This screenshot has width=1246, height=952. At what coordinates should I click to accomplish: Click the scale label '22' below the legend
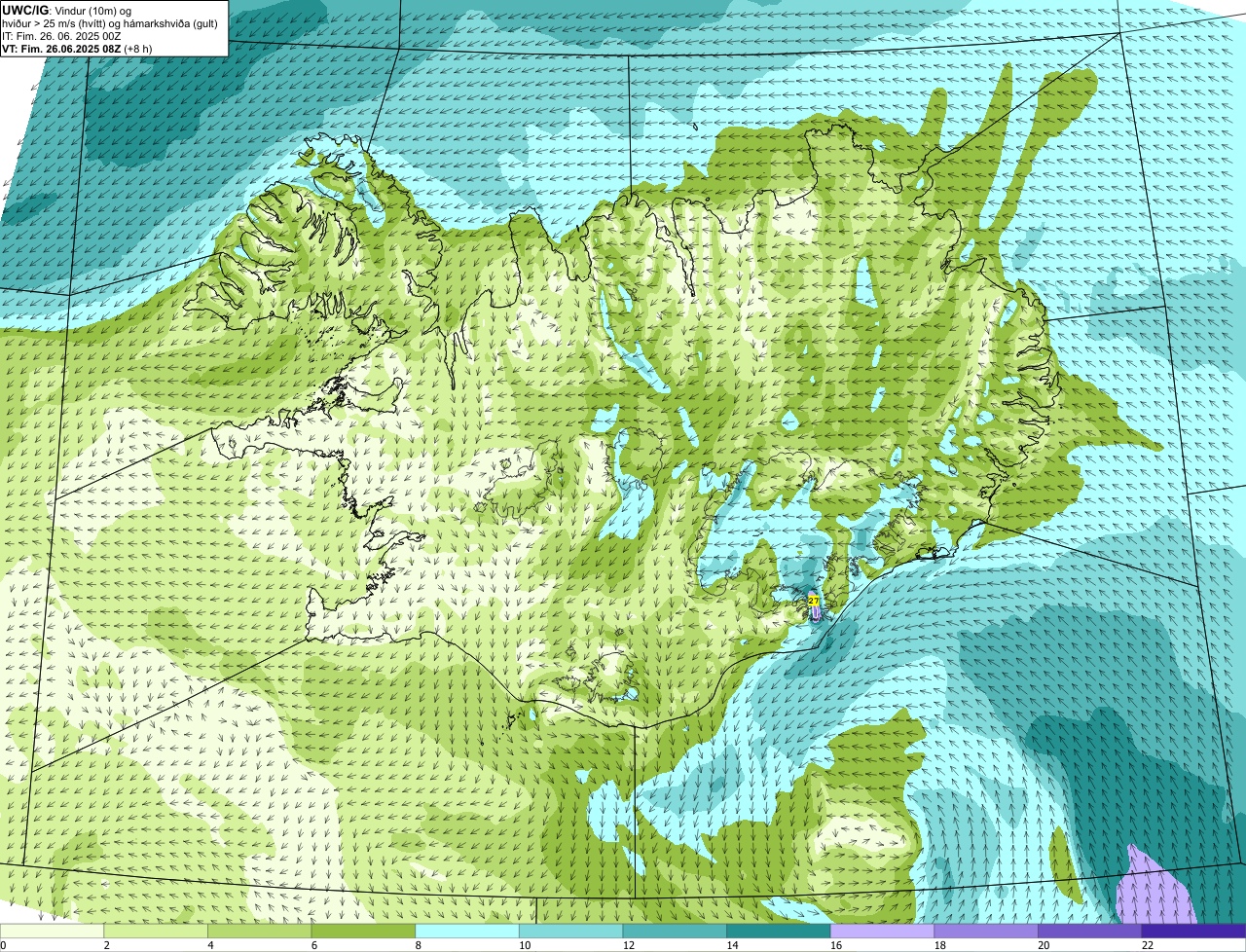(x=1148, y=945)
